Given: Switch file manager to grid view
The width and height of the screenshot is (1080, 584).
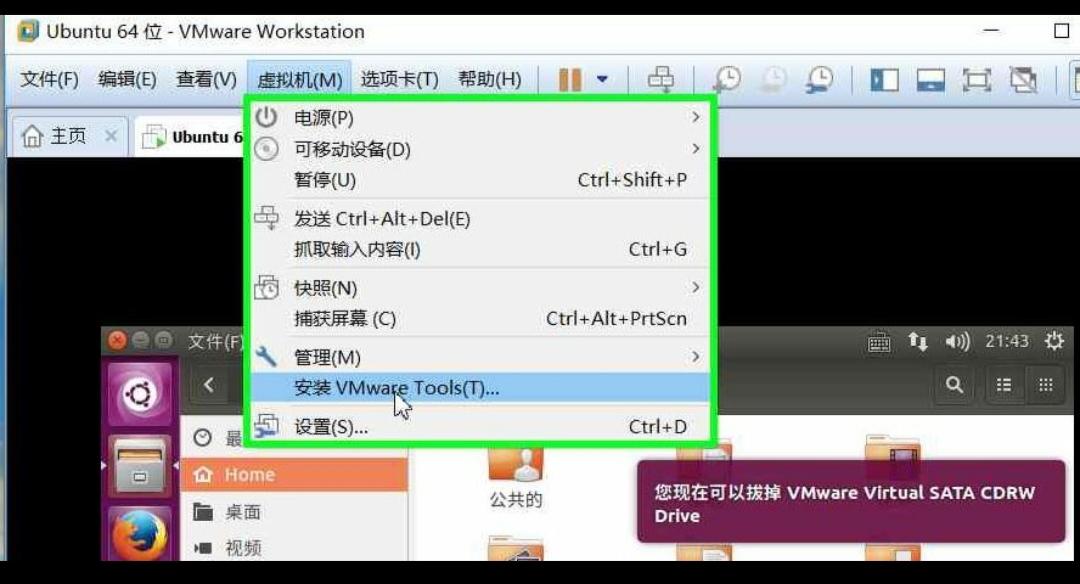Looking at the screenshot, I should pos(1044,384).
